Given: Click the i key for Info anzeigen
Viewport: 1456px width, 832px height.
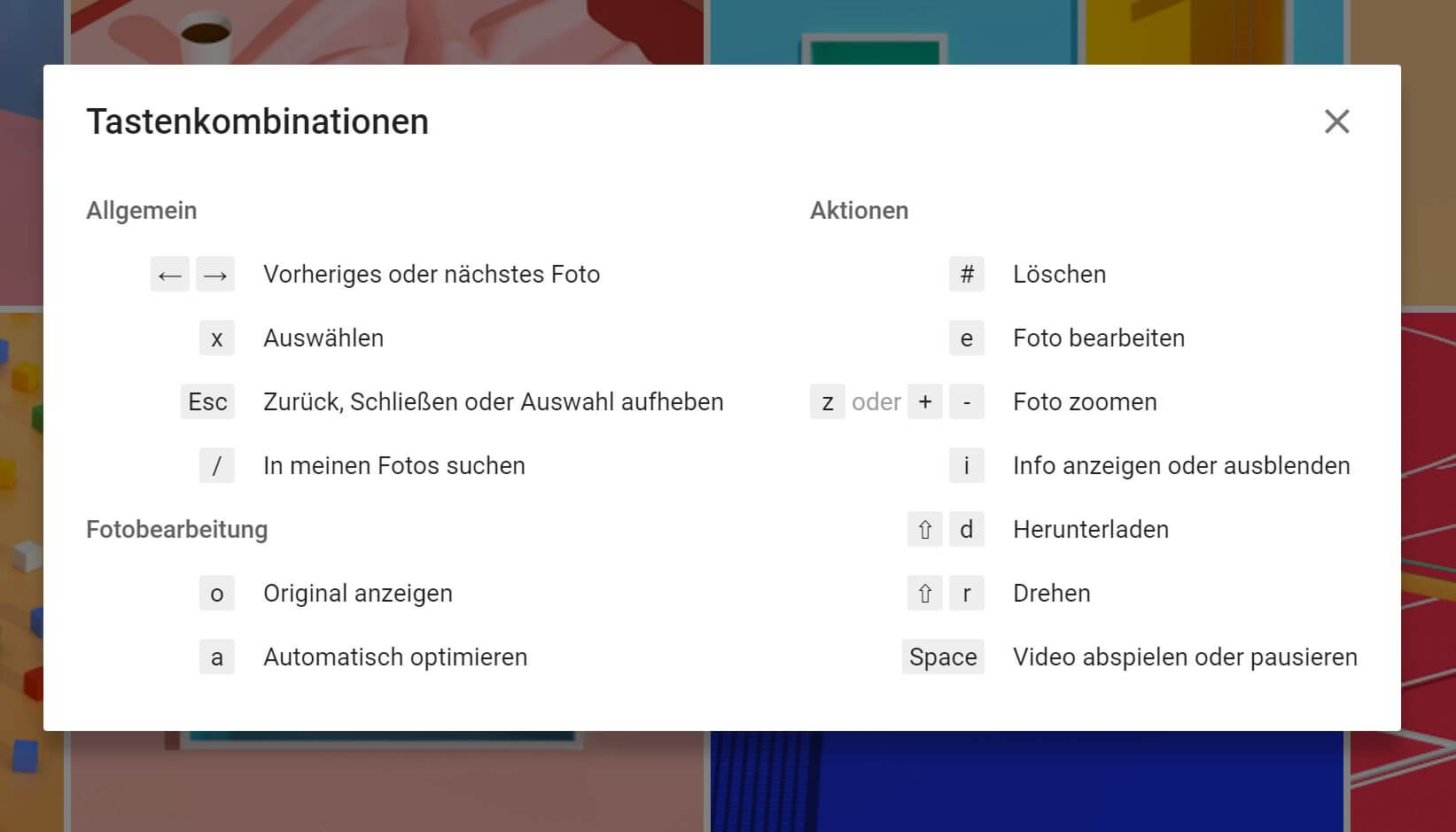Looking at the screenshot, I should [x=967, y=466].
